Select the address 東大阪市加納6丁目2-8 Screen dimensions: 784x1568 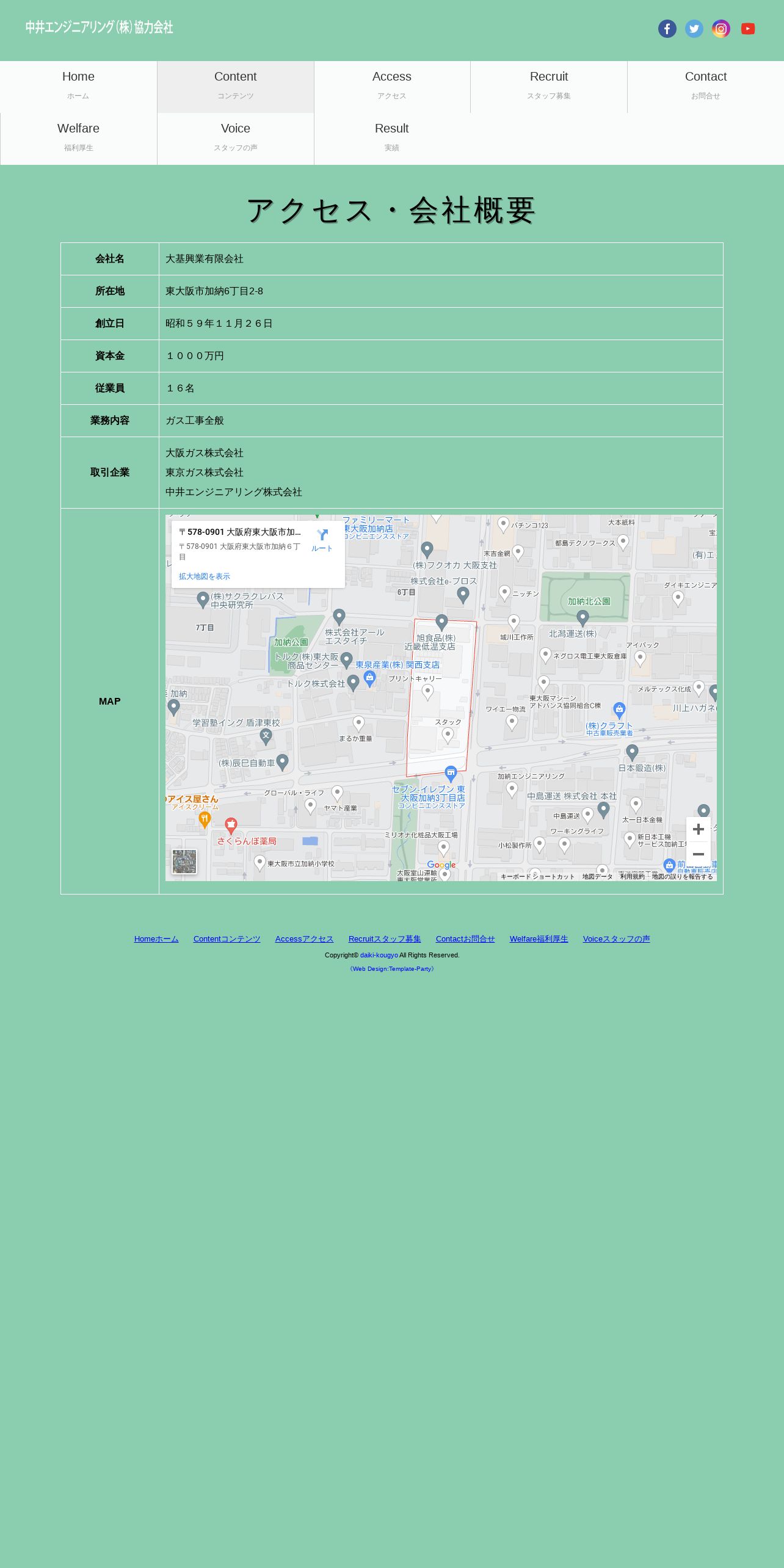click(x=214, y=291)
